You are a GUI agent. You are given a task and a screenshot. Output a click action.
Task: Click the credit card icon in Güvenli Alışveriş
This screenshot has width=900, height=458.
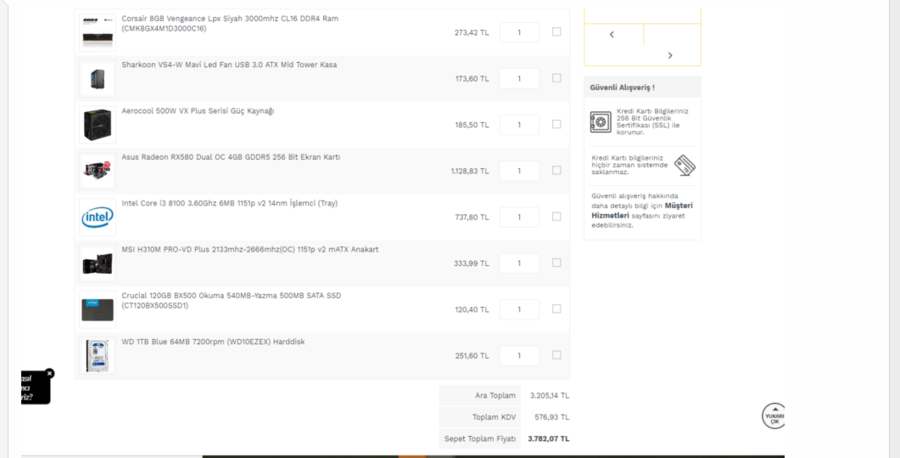tap(684, 165)
